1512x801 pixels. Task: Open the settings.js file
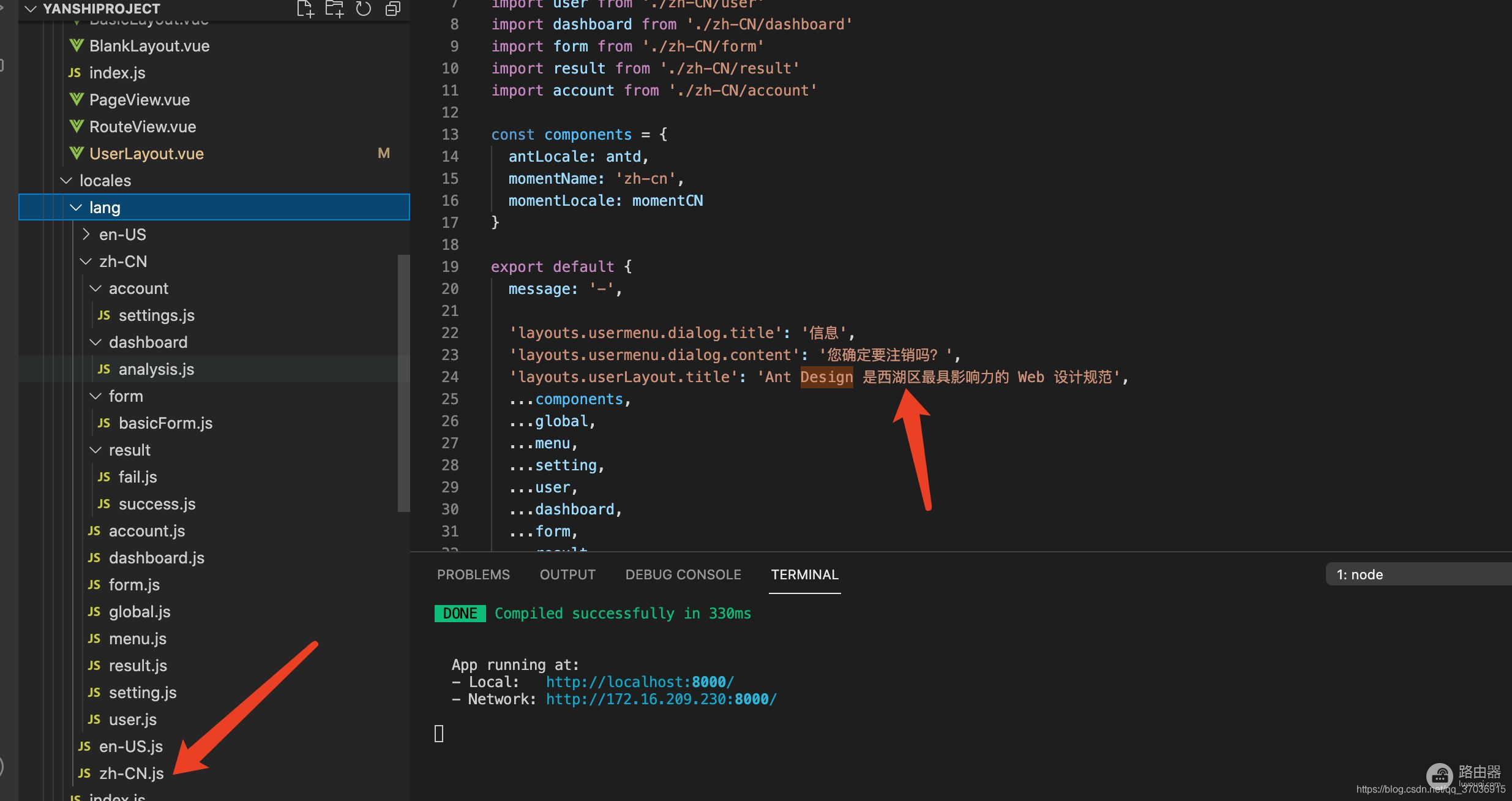point(156,315)
